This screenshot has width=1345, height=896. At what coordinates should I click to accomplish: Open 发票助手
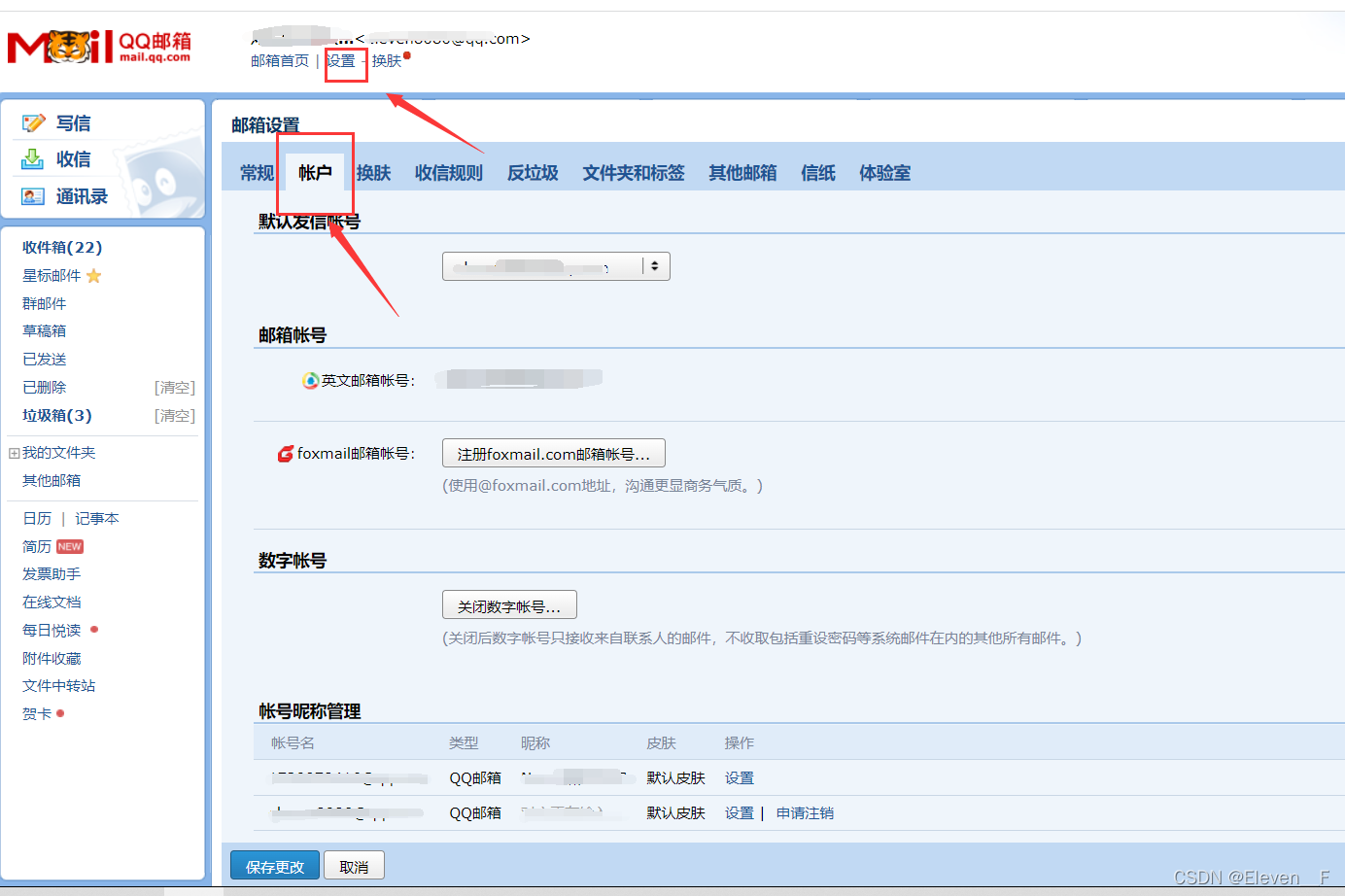point(52,574)
